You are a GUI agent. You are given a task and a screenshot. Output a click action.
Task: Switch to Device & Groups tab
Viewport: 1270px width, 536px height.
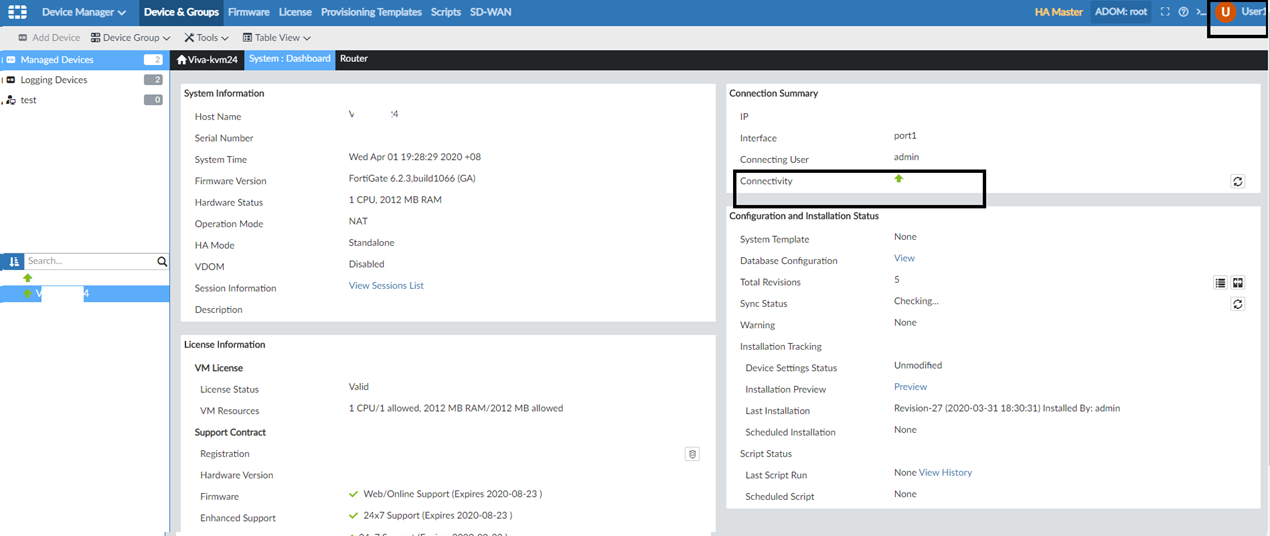tap(180, 12)
